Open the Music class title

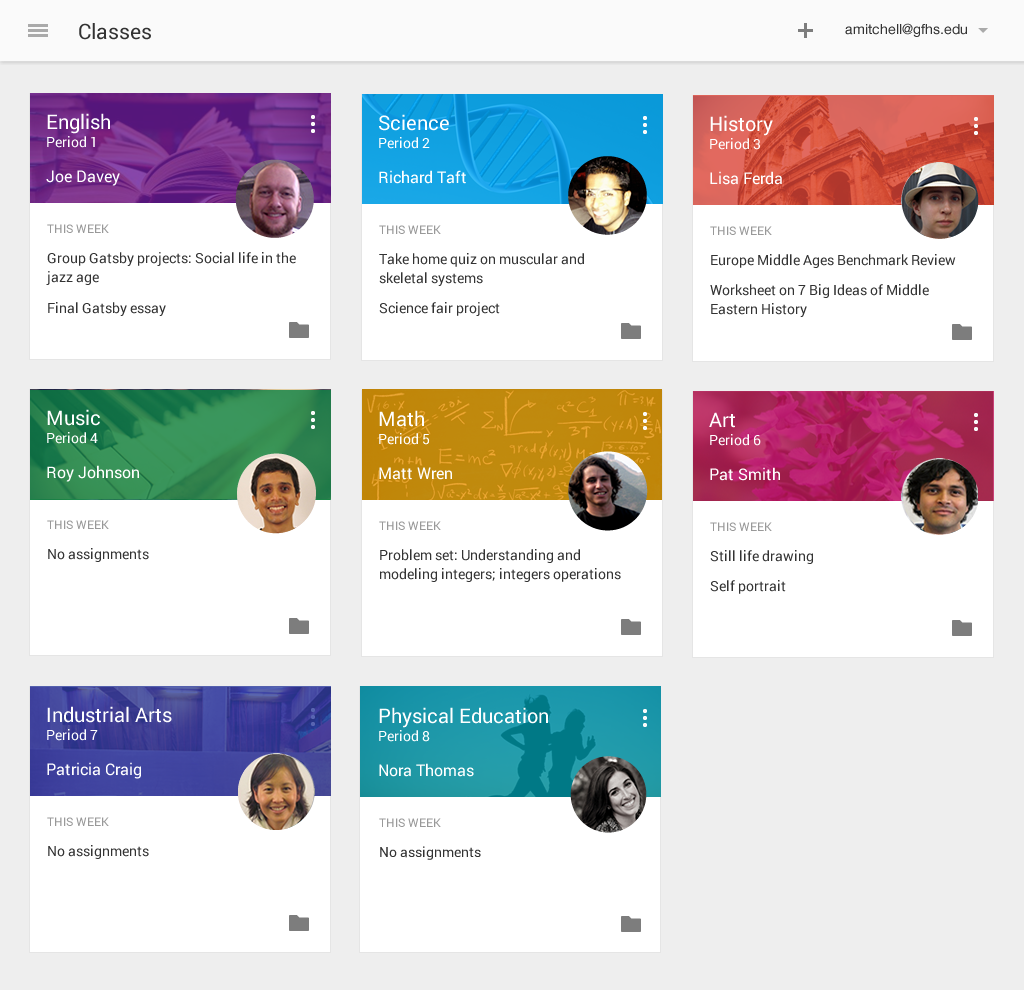73,418
